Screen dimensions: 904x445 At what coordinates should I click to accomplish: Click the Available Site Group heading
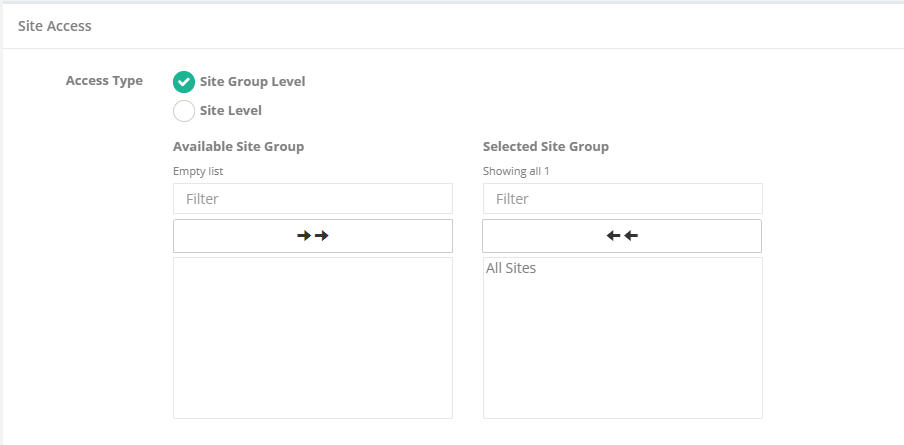(238, 146)
